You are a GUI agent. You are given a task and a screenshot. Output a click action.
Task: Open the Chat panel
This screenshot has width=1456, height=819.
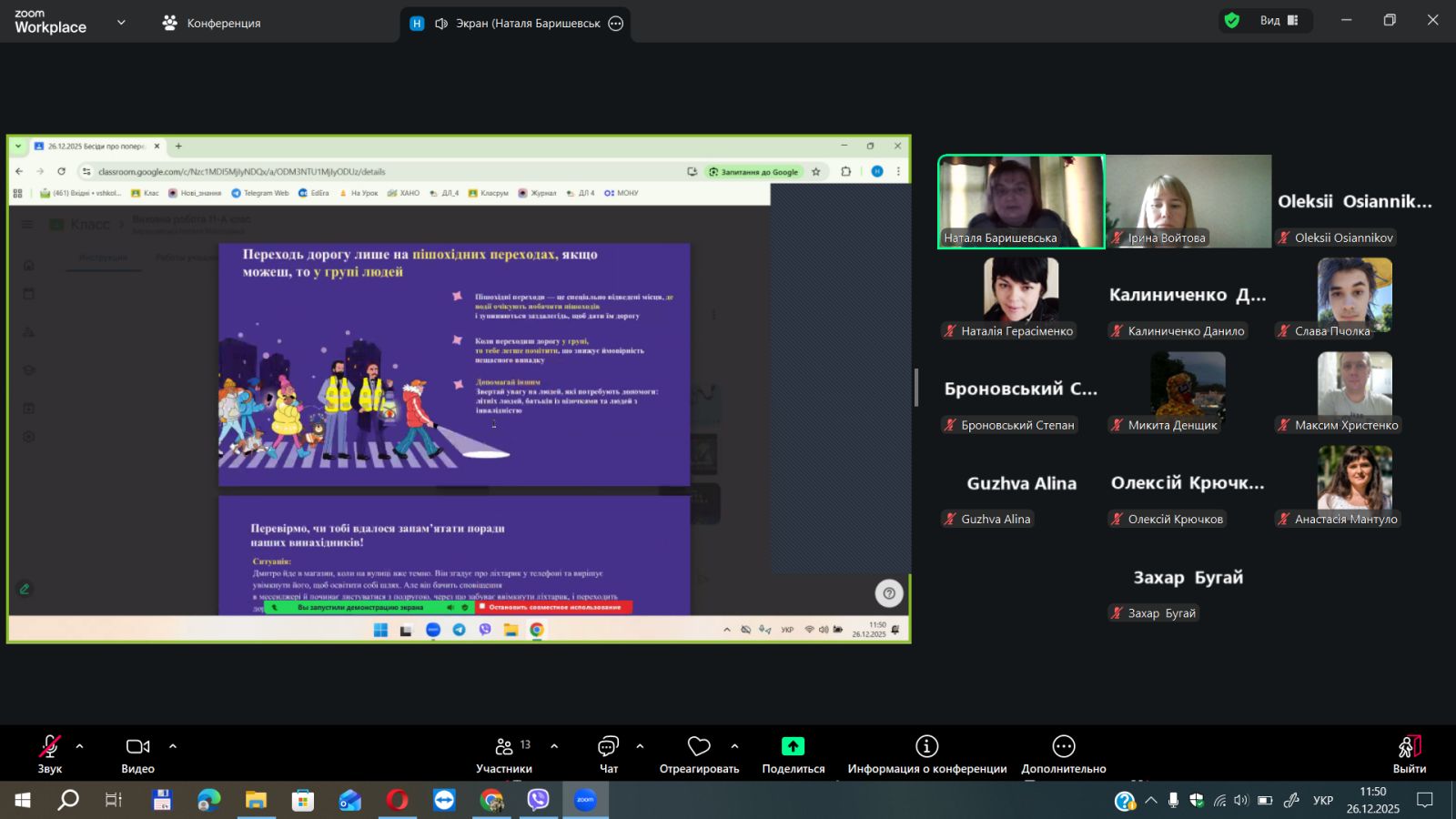608,747
